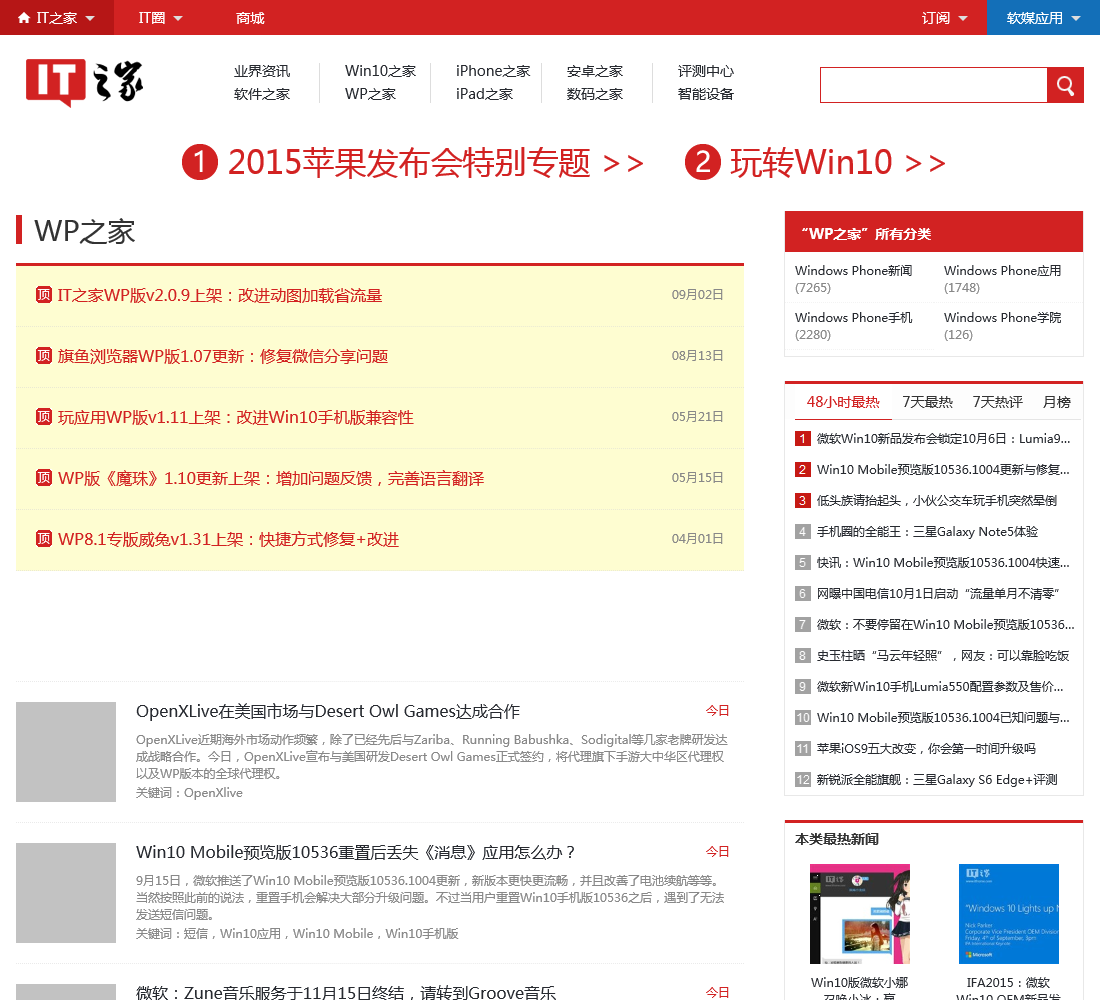The height and width of the screenshot is (1000, 1100).
Task: Open hot article 低头族请抬起头
Action: click(x=937, y=500)
